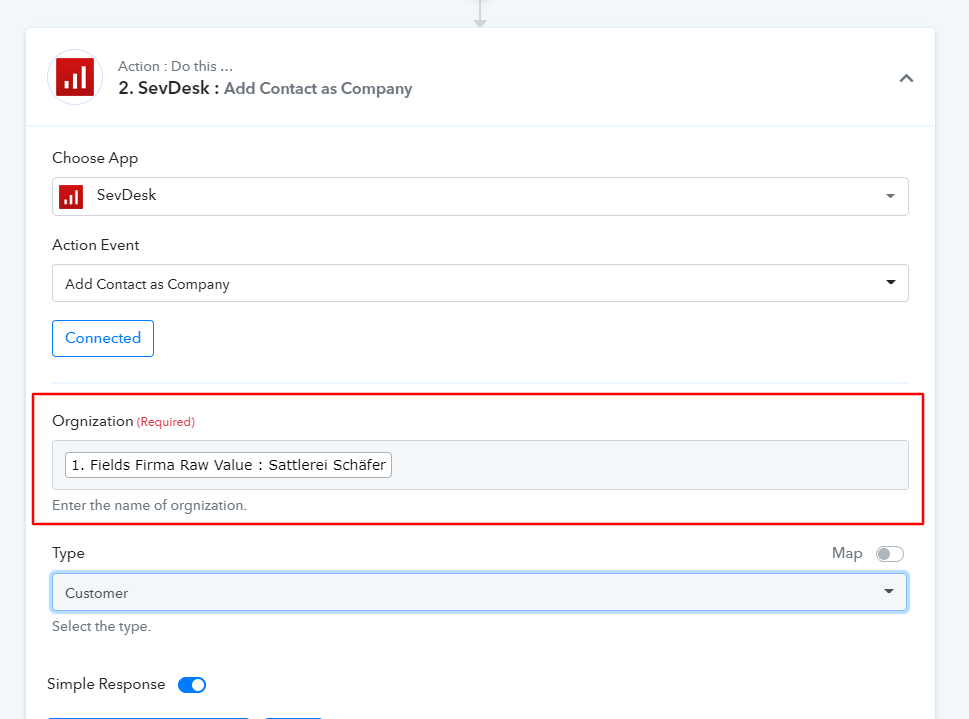The image size is (969, 719).
Task: Click the SevDesk logo in the action header
Action: tap(75, 77)
